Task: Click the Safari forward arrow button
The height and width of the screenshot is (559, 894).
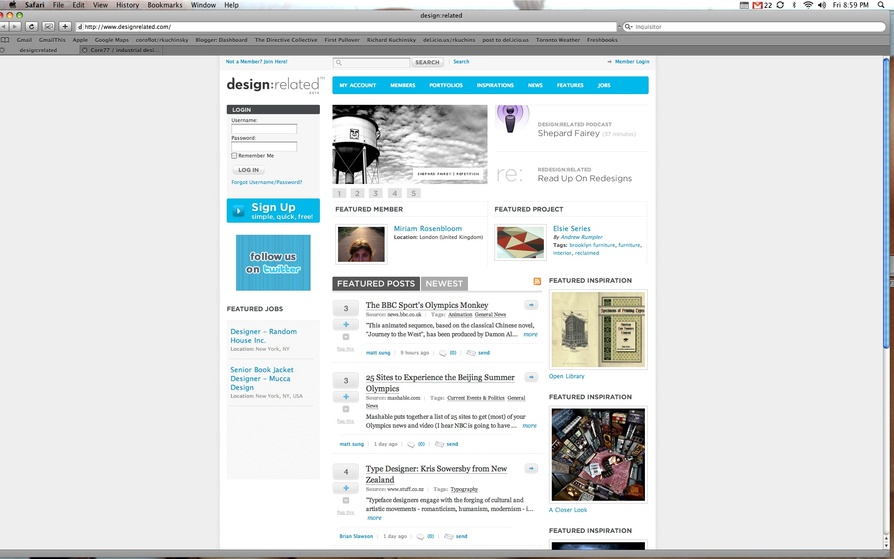Action: click(15, 27)
